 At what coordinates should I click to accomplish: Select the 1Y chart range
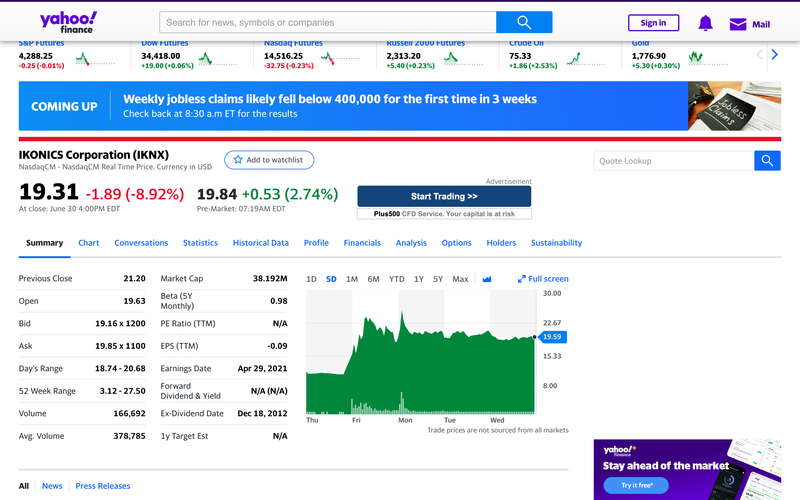point(419,279)
